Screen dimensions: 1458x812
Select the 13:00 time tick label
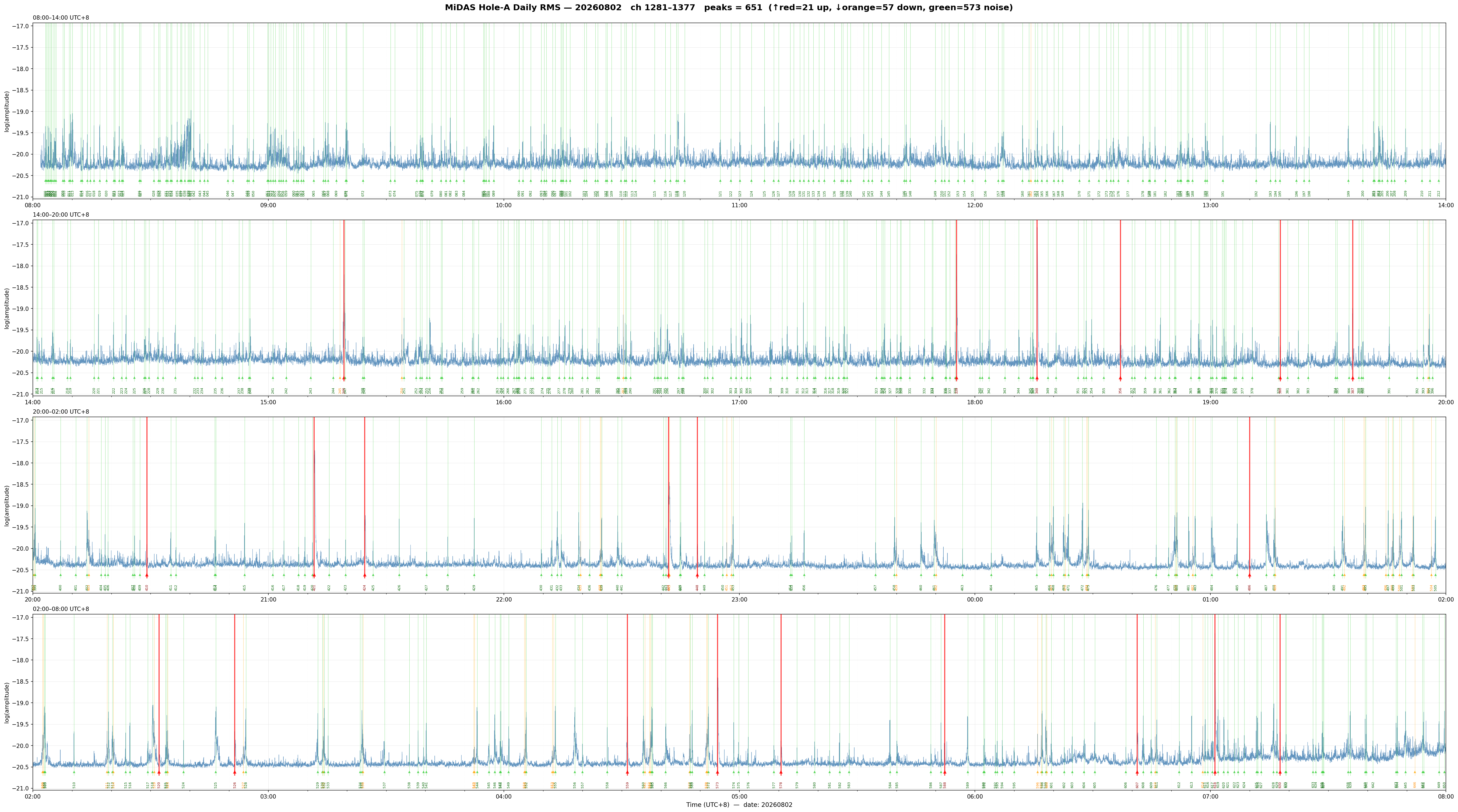(x=1210, y=205)
